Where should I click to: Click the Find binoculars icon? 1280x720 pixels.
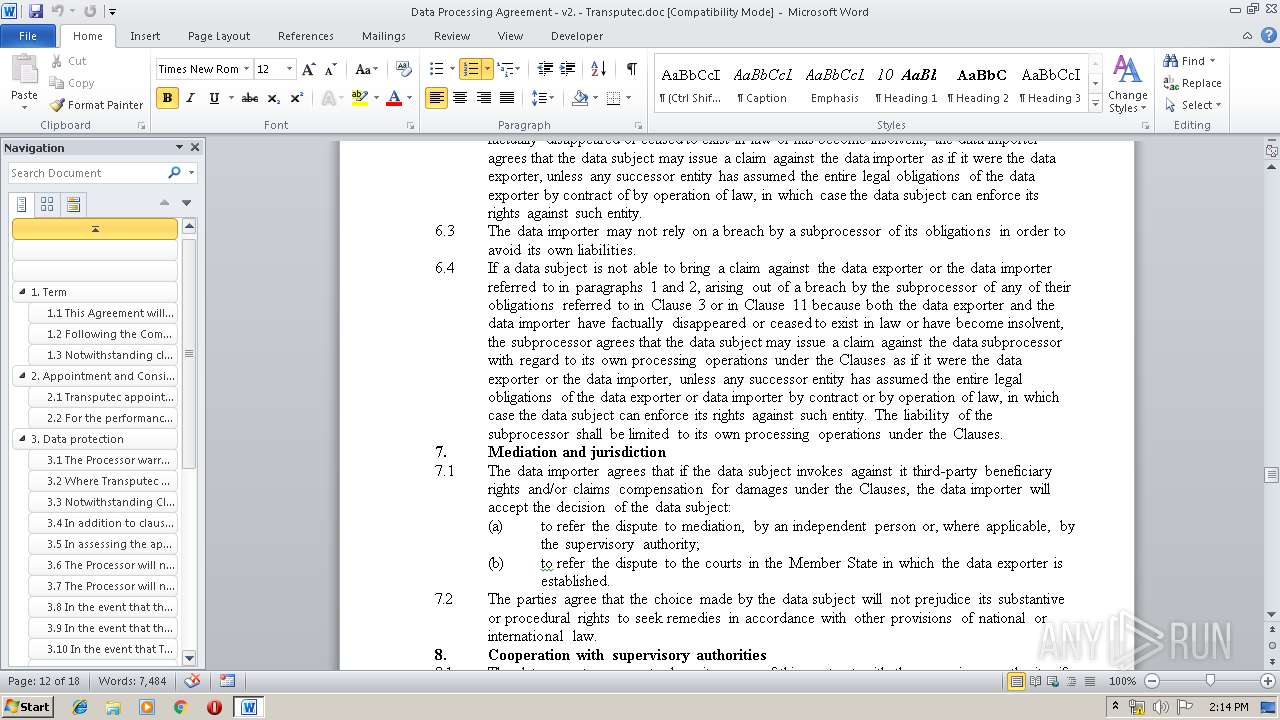pos(1171,61)
